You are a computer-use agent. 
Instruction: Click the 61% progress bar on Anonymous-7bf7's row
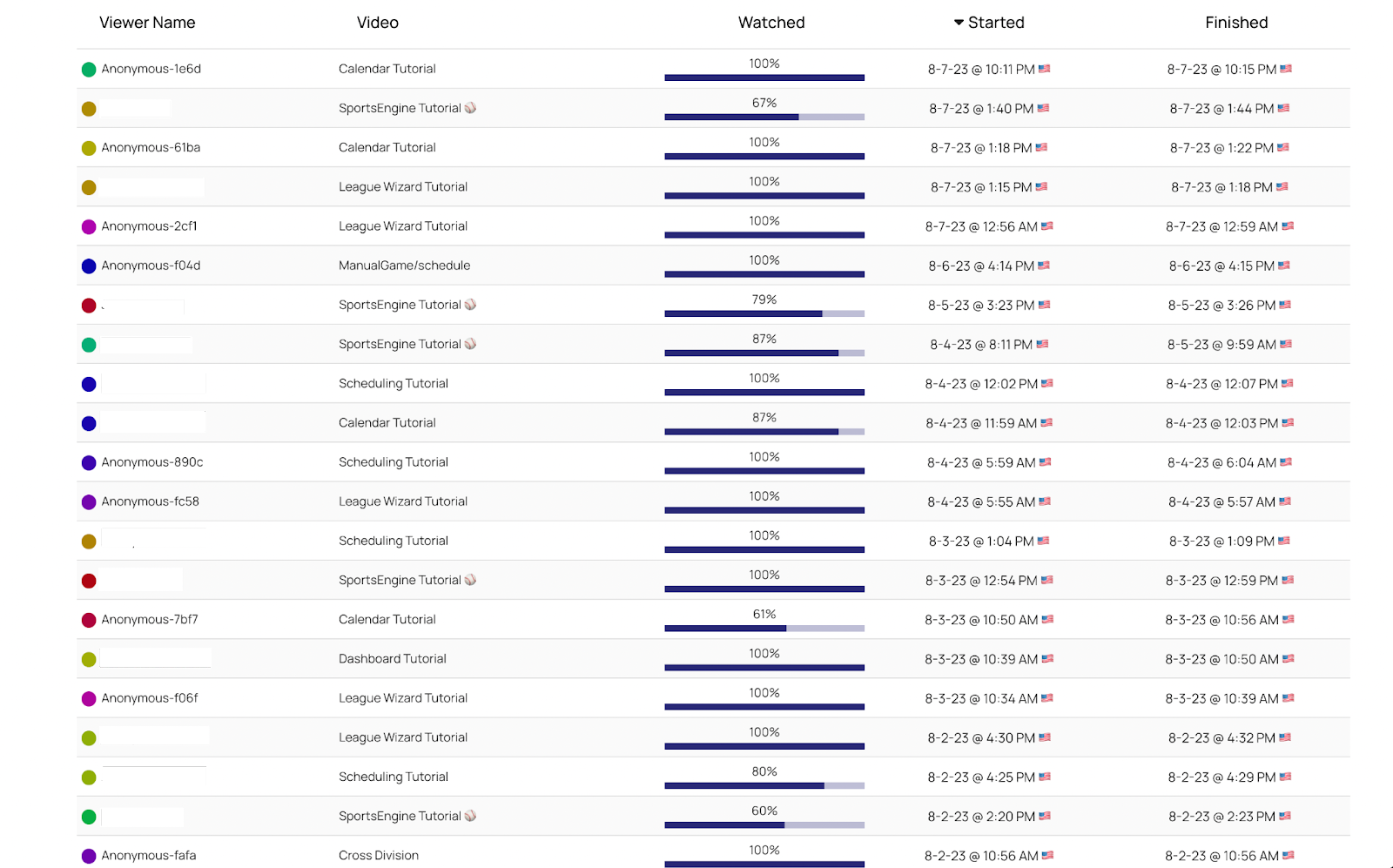[x=764, y=627]
